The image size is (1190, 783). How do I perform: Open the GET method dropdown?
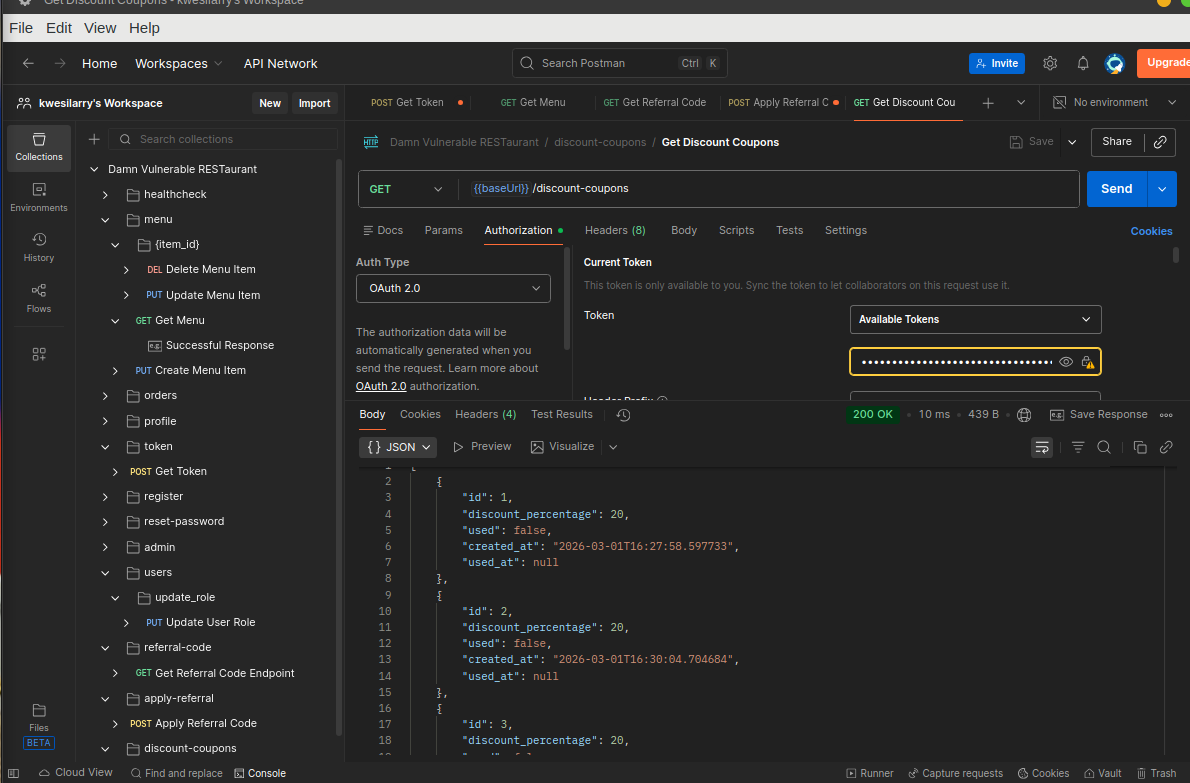pyautogui.click(x=405, y=189)
